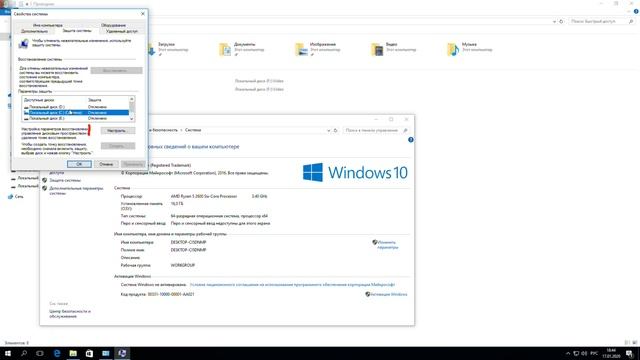Click the РУС language indicator
640x360 pixels.
[594, 353]
